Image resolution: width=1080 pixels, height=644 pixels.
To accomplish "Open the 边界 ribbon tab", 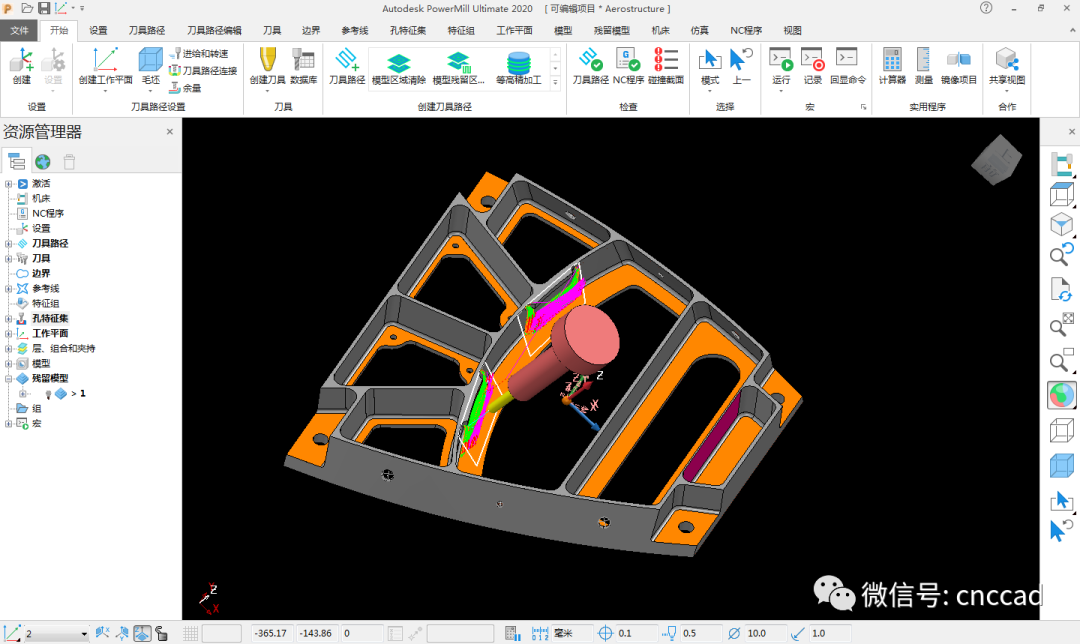I will point(311,30).
